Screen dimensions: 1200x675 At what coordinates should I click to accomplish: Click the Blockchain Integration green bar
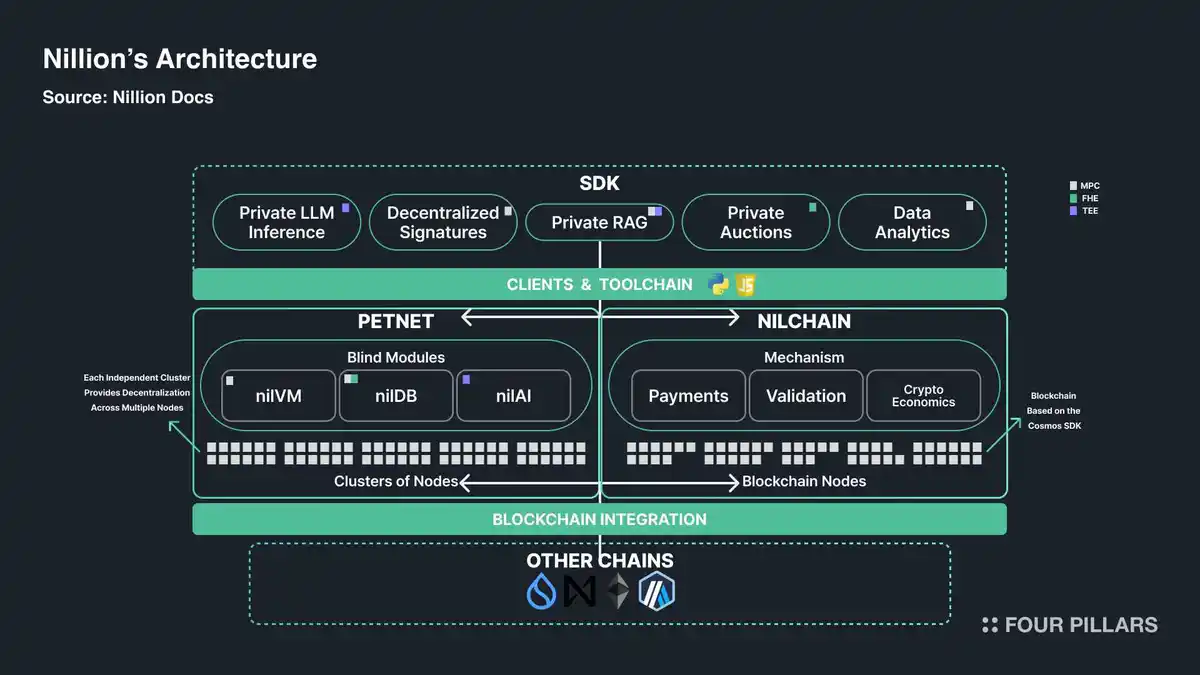599,519
